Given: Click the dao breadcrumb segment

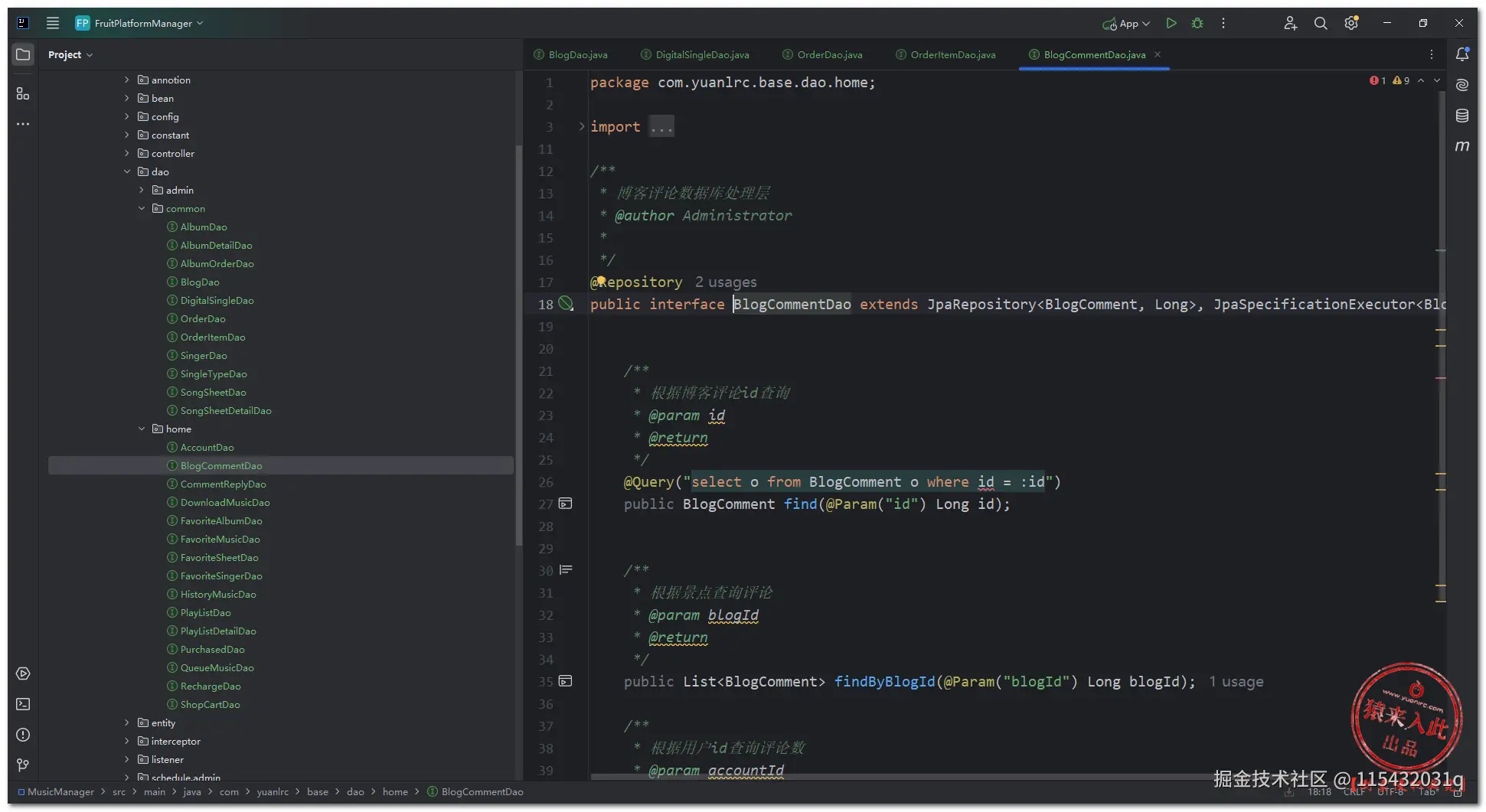Looking at the screenshot, I should [x=355, y=791].
